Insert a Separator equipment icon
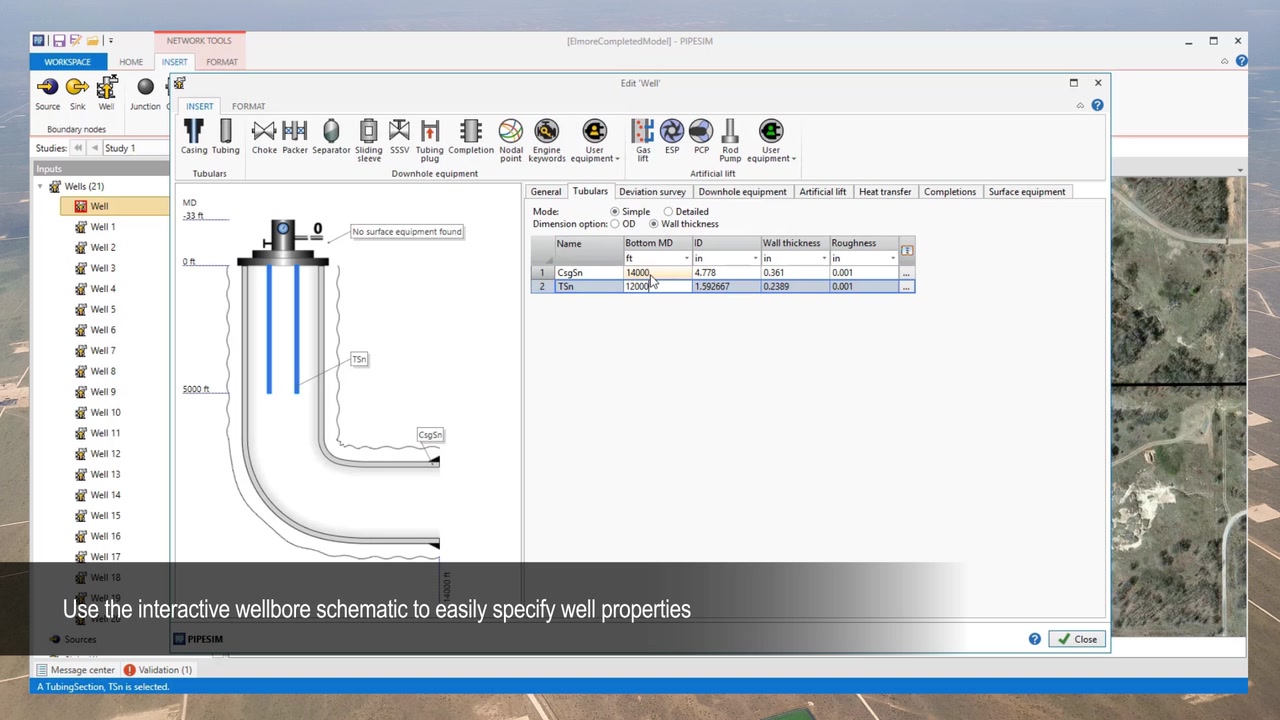Viewport: 1280px width, 720px height. 331,138
